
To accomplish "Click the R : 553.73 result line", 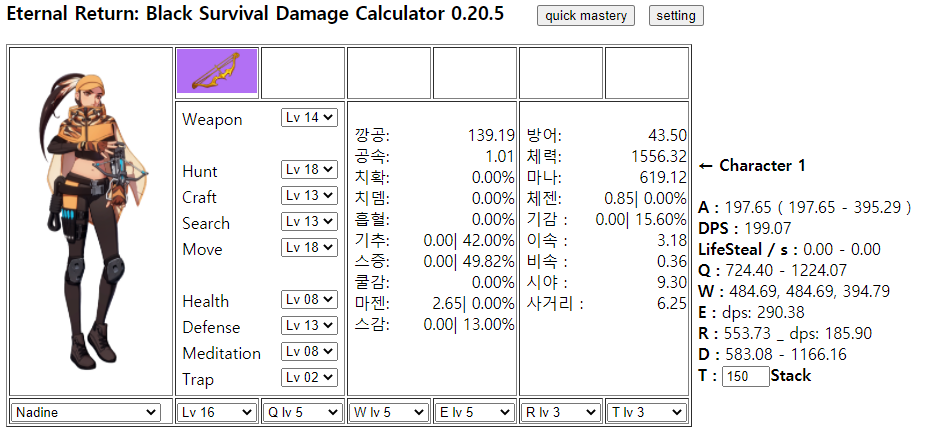I will click(x=785, y=333).
